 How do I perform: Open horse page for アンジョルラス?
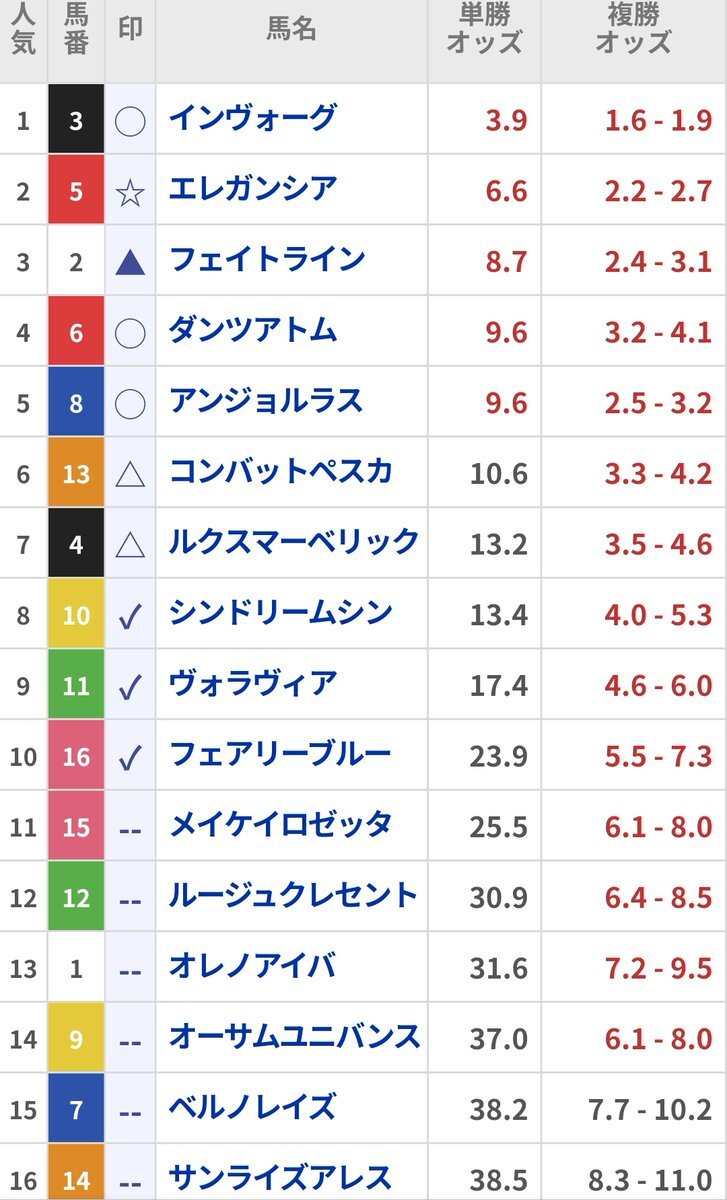coord(265,401)
